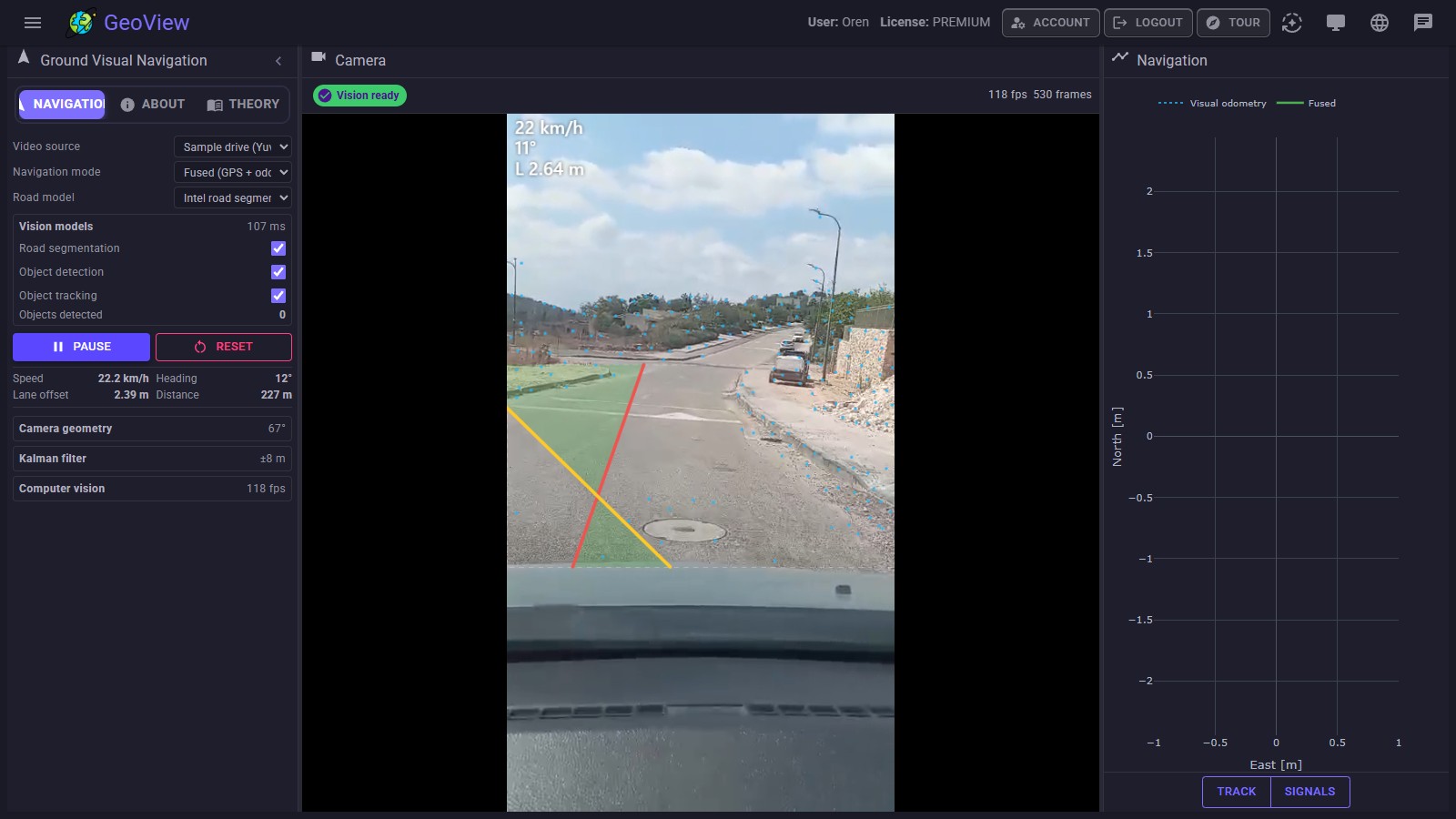1456x819 pixels.
Task: Click the Lane offset value 2.39 m
Action: (x=131, y=395)
